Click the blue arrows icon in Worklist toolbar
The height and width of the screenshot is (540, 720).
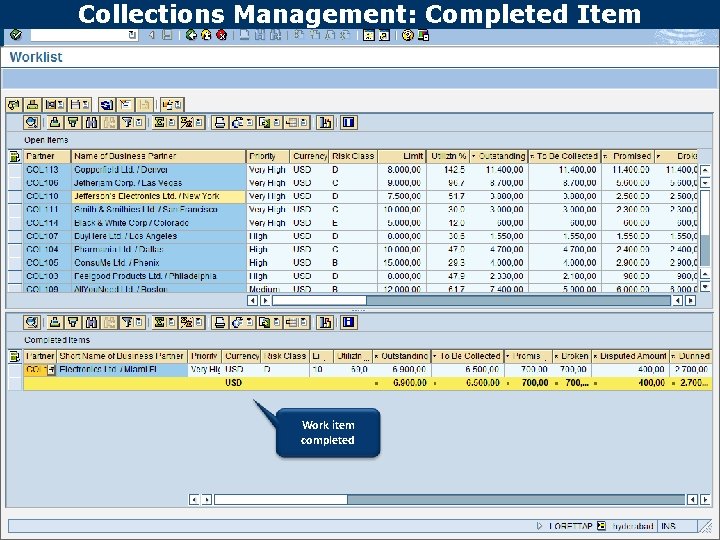pos(107,105)
